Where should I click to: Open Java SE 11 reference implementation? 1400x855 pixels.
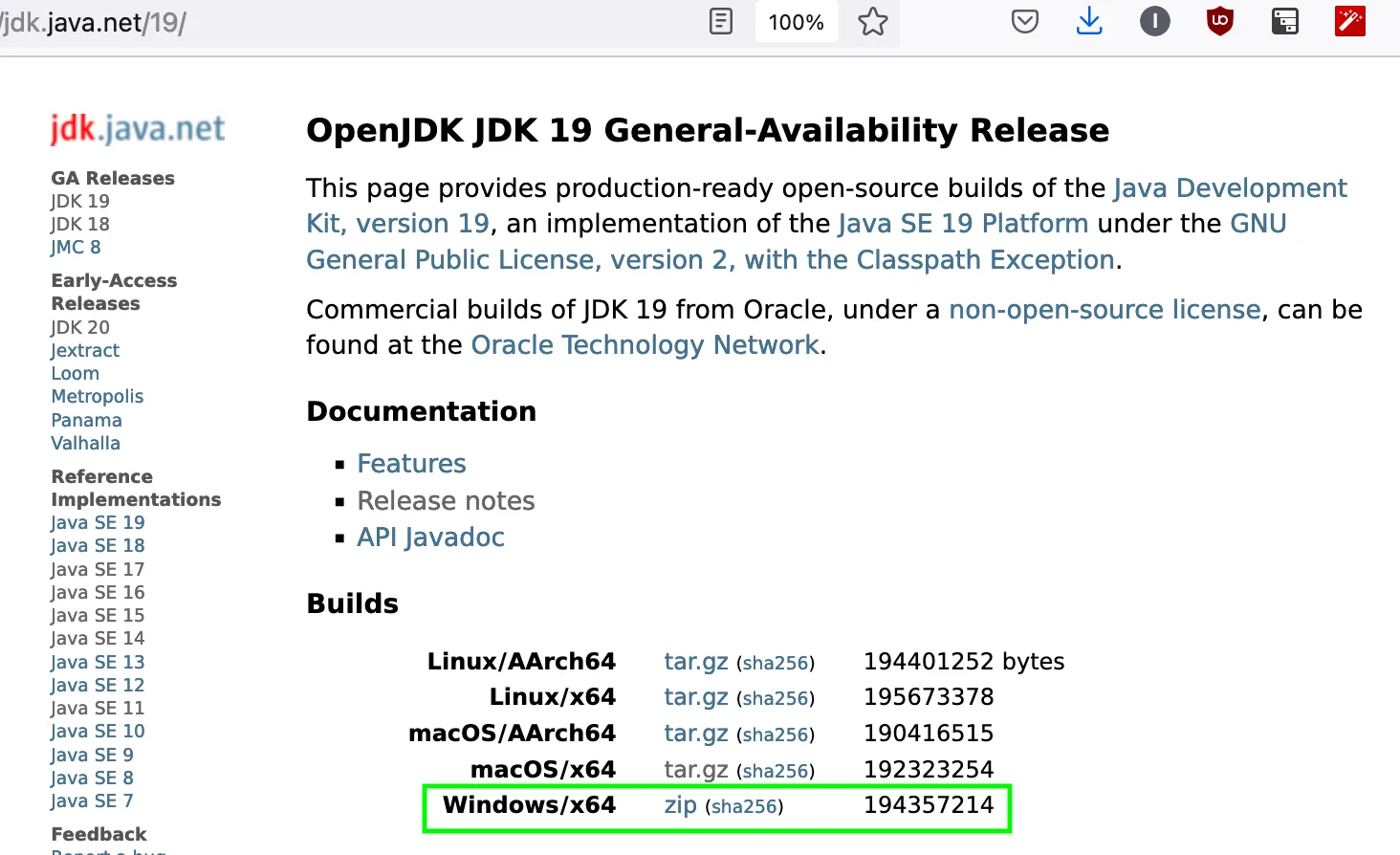[98, 708]
